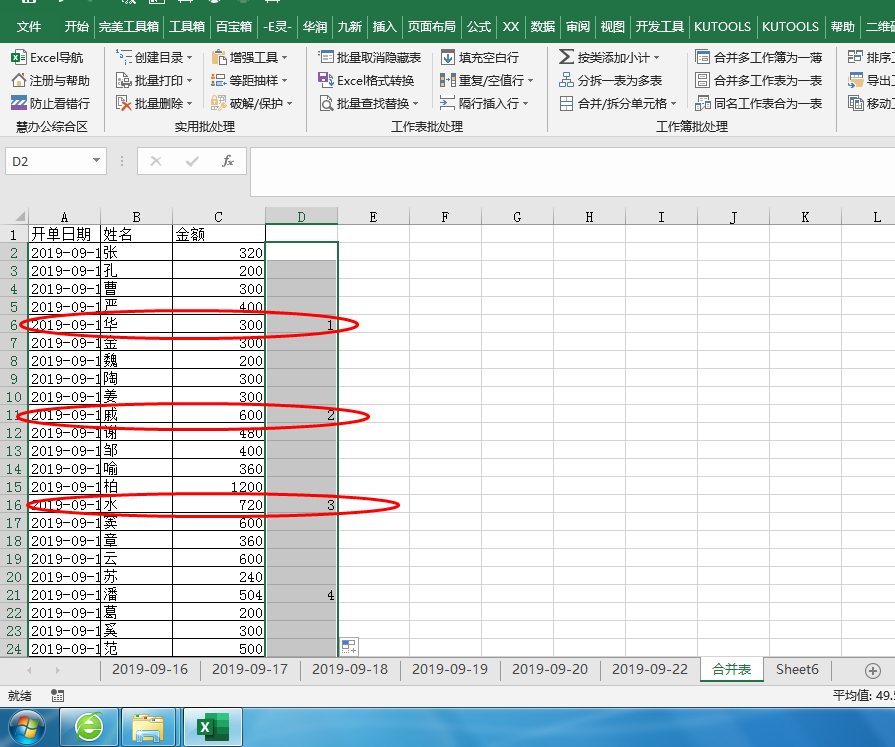895x747 pixels.
Task: Click 合并多工作表为一表
Action: tap(759, 80)
